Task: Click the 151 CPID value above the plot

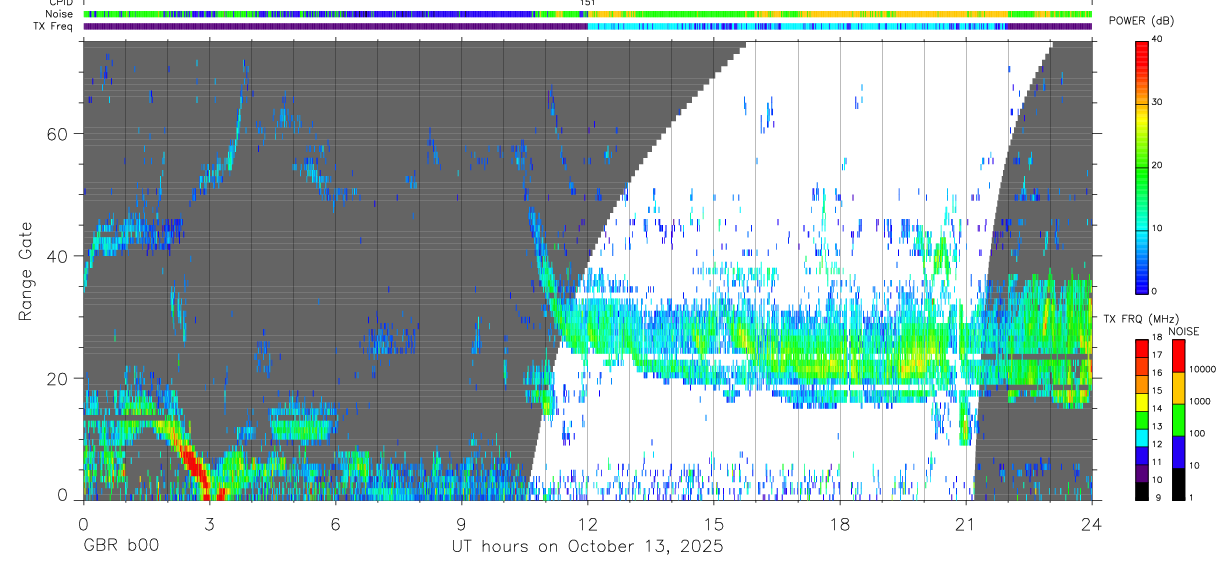Action: (587, 3)
